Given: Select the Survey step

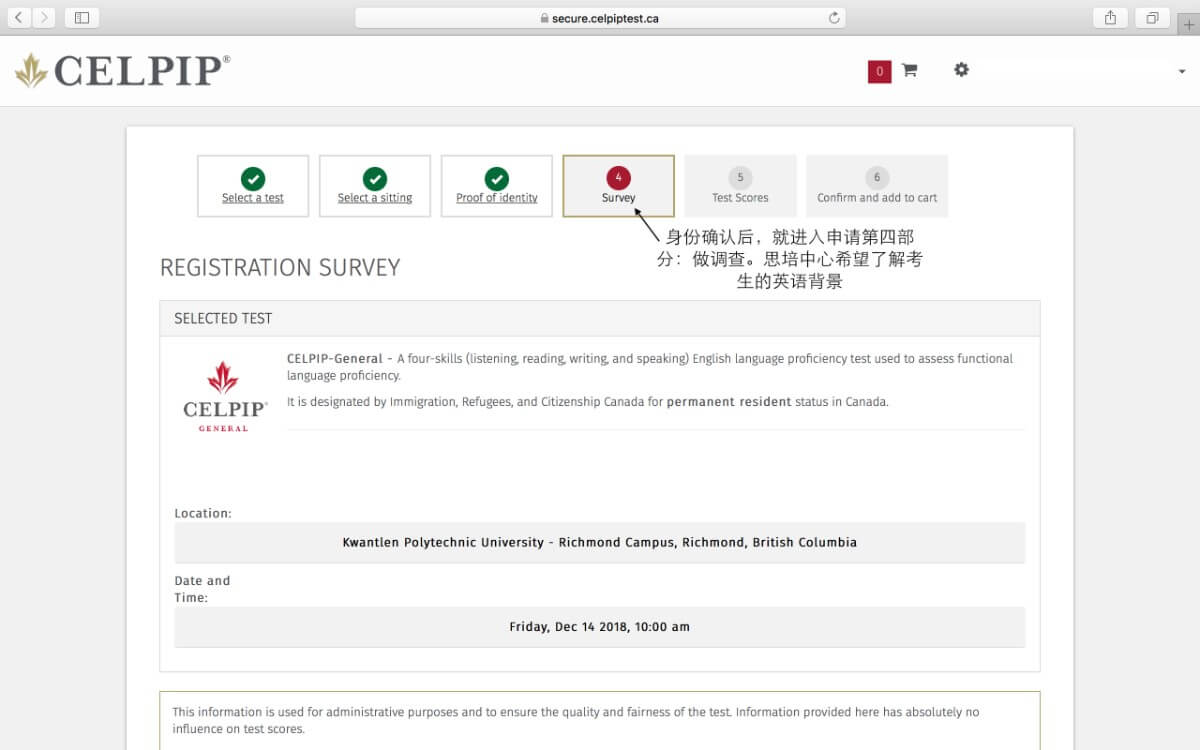Looking at the screenshot, I should [619, 186].
